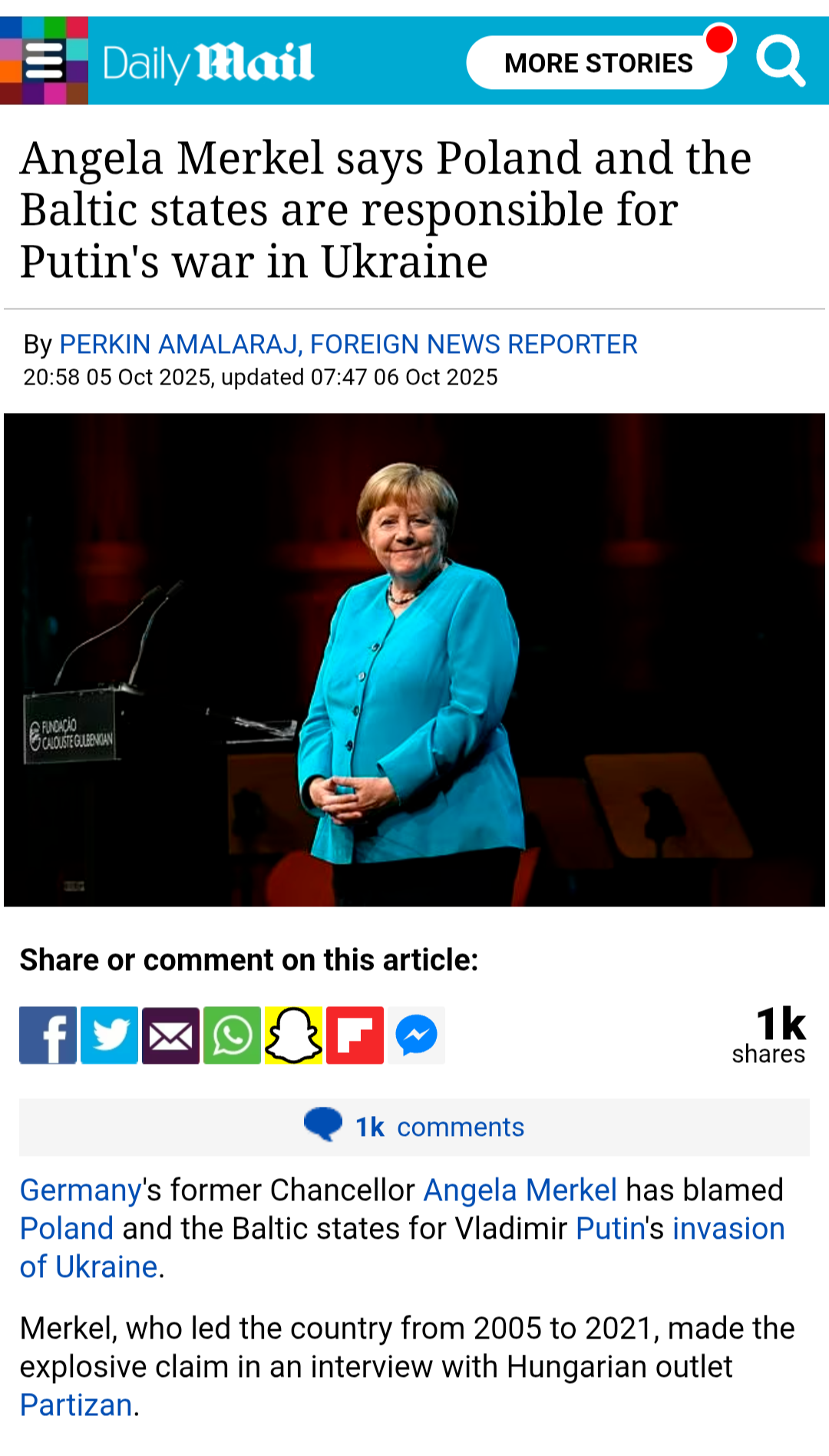This screenshot has width=829, height=1456.
Task: Open the hamburger navigation menu
Action: tap(44, 61)
